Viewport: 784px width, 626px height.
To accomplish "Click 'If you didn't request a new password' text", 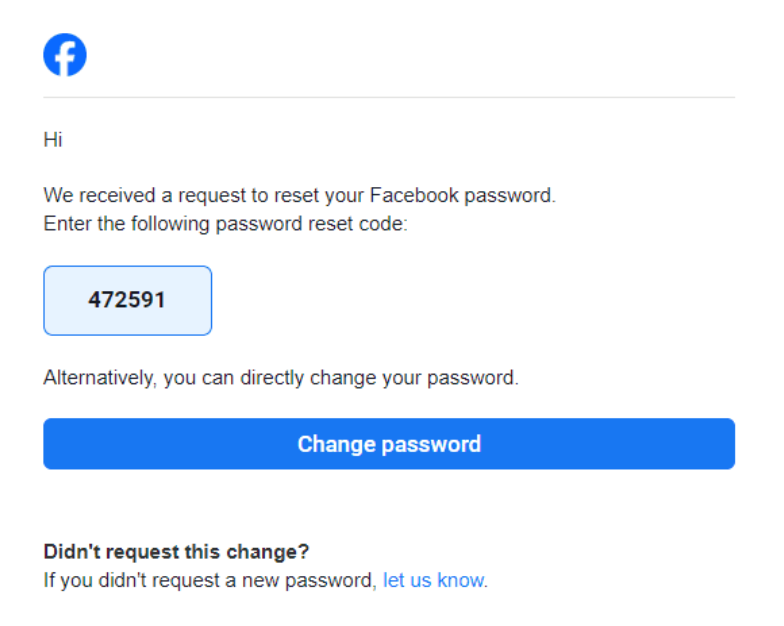I will [210, 580].
